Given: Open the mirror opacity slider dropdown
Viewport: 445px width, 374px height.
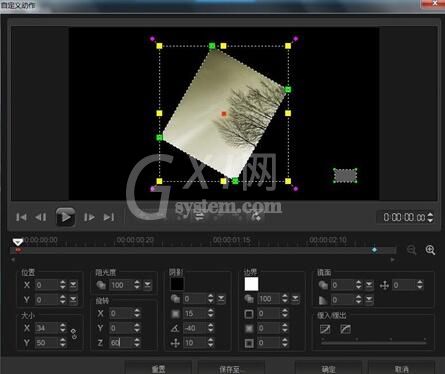Looking at the screenshot, I should (x=369, y=285).
